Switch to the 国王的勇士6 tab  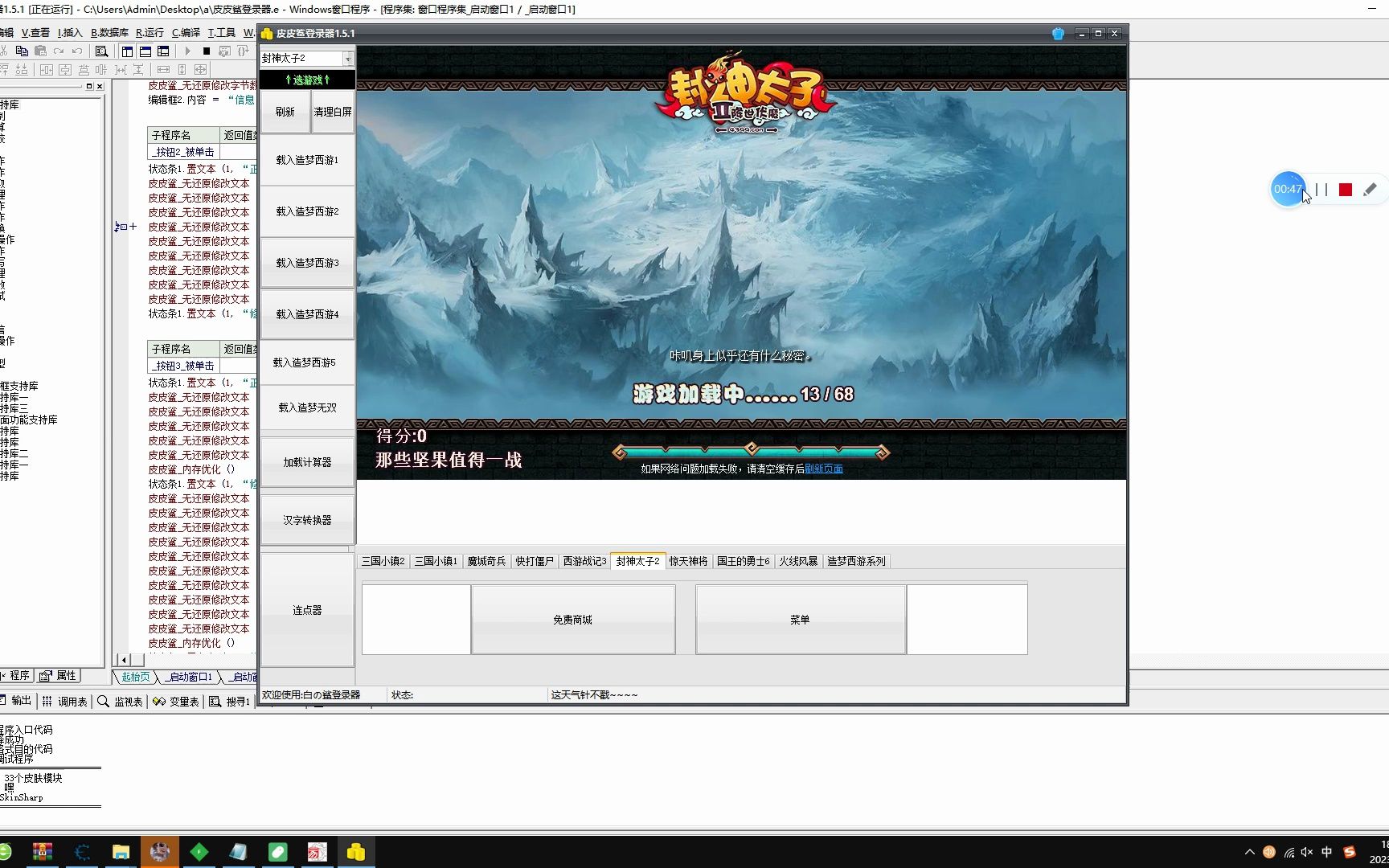[x=744, y=561]
